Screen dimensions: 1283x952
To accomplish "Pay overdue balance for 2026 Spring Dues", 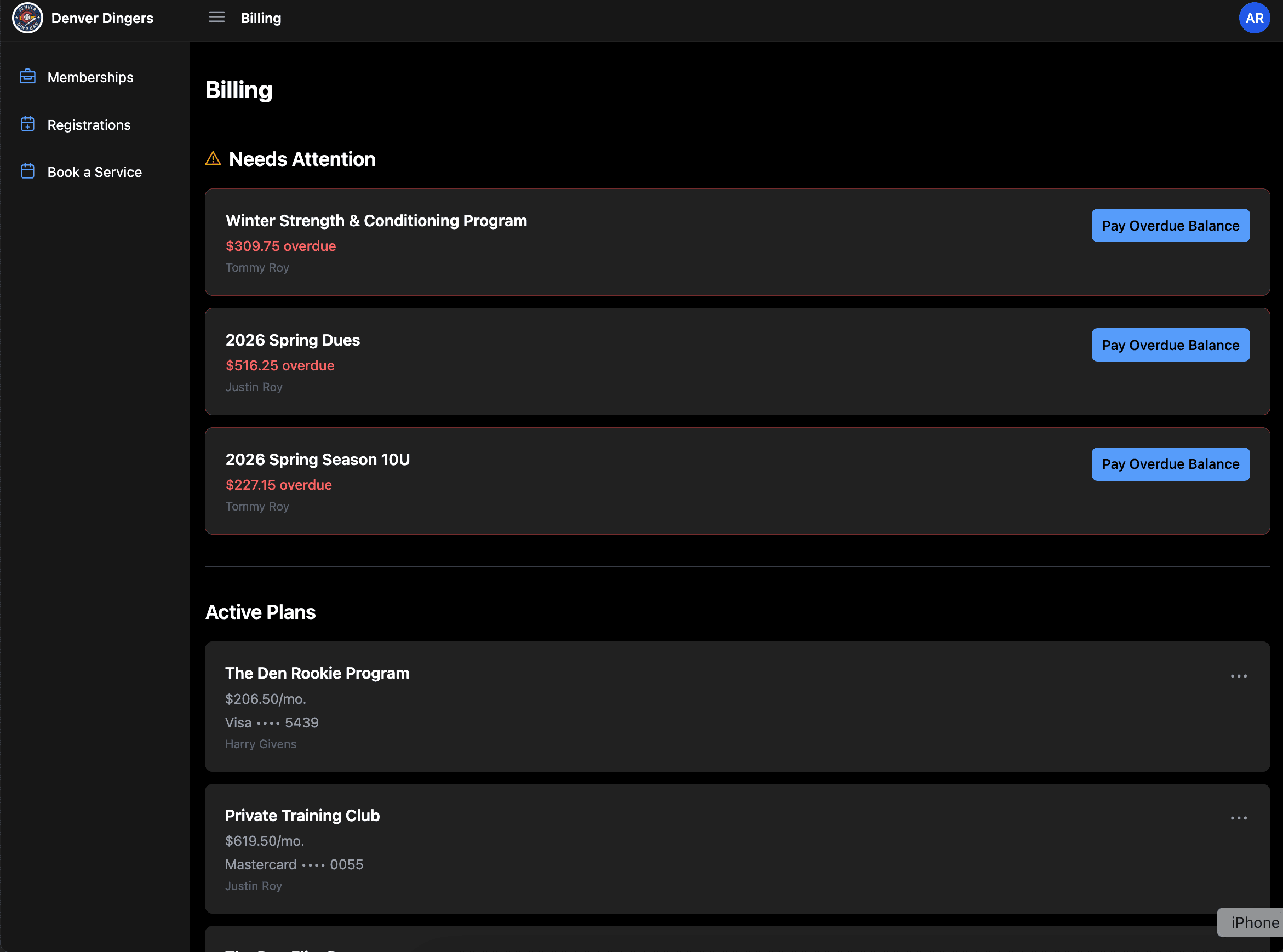I will [x=1170, y=345].
